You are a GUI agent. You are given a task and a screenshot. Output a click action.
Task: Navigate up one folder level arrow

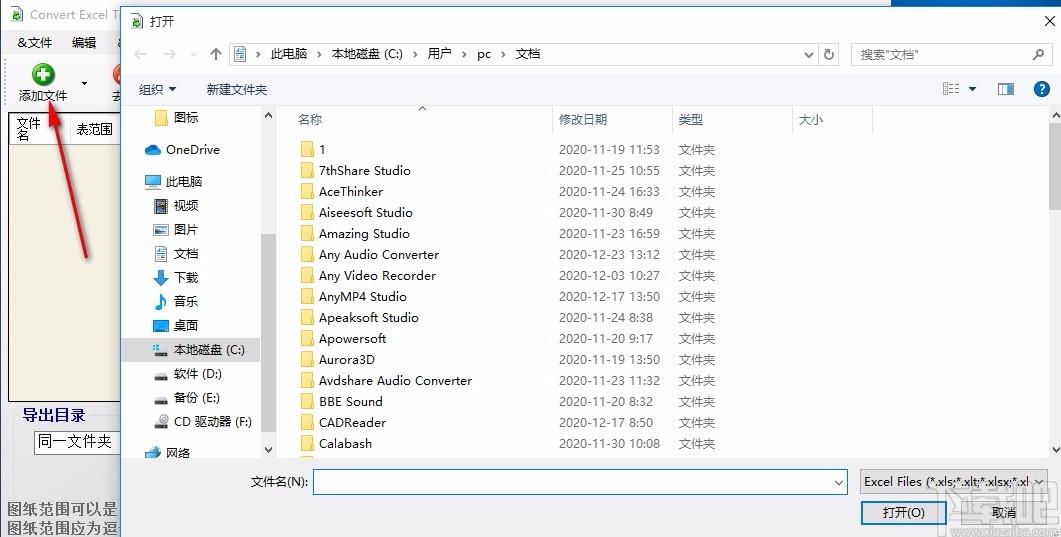point(216,54)
